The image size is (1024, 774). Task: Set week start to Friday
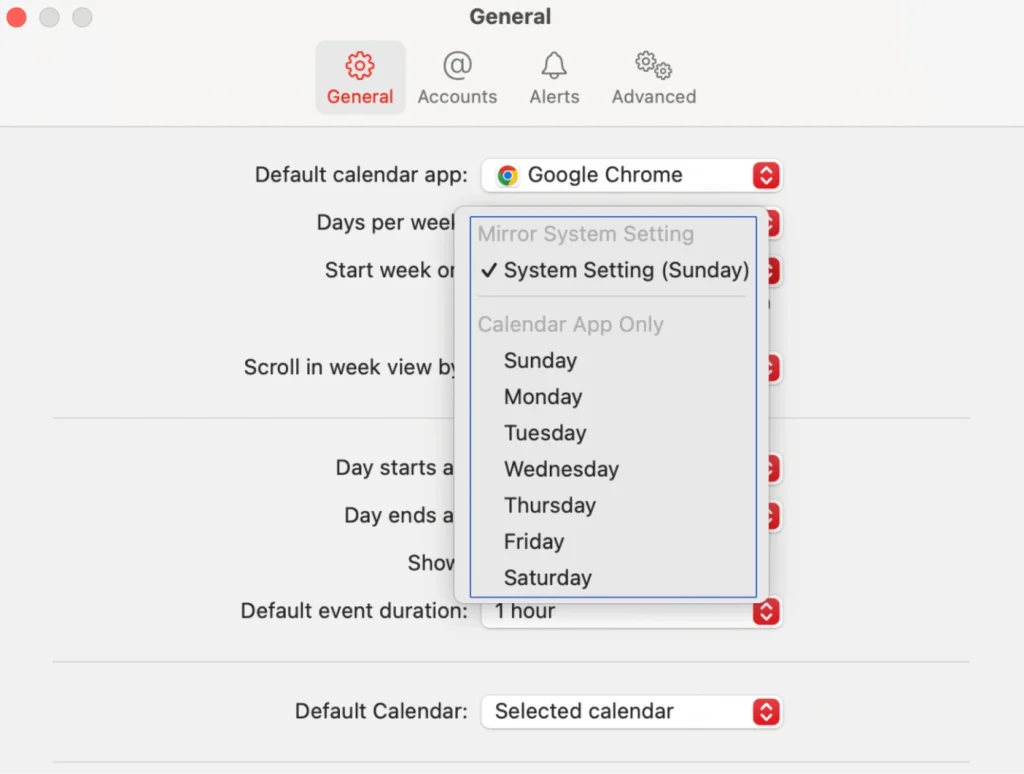(534, 541)
